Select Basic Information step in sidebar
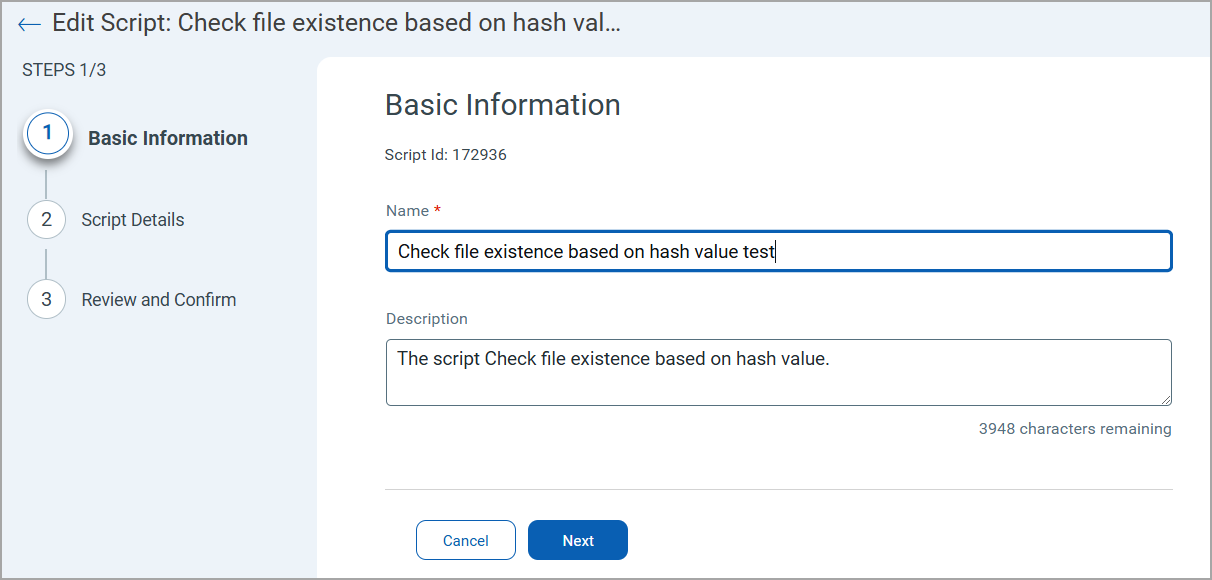The image size is (1212, 580). [167, 138]
